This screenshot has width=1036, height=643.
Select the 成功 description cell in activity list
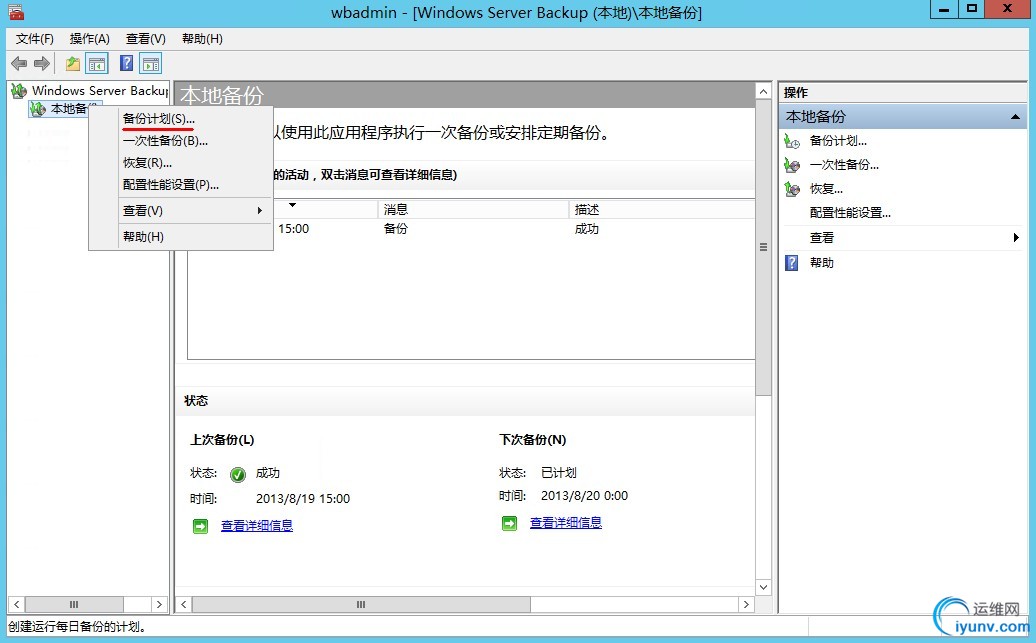pyautogui.click(x=587, y=229)
